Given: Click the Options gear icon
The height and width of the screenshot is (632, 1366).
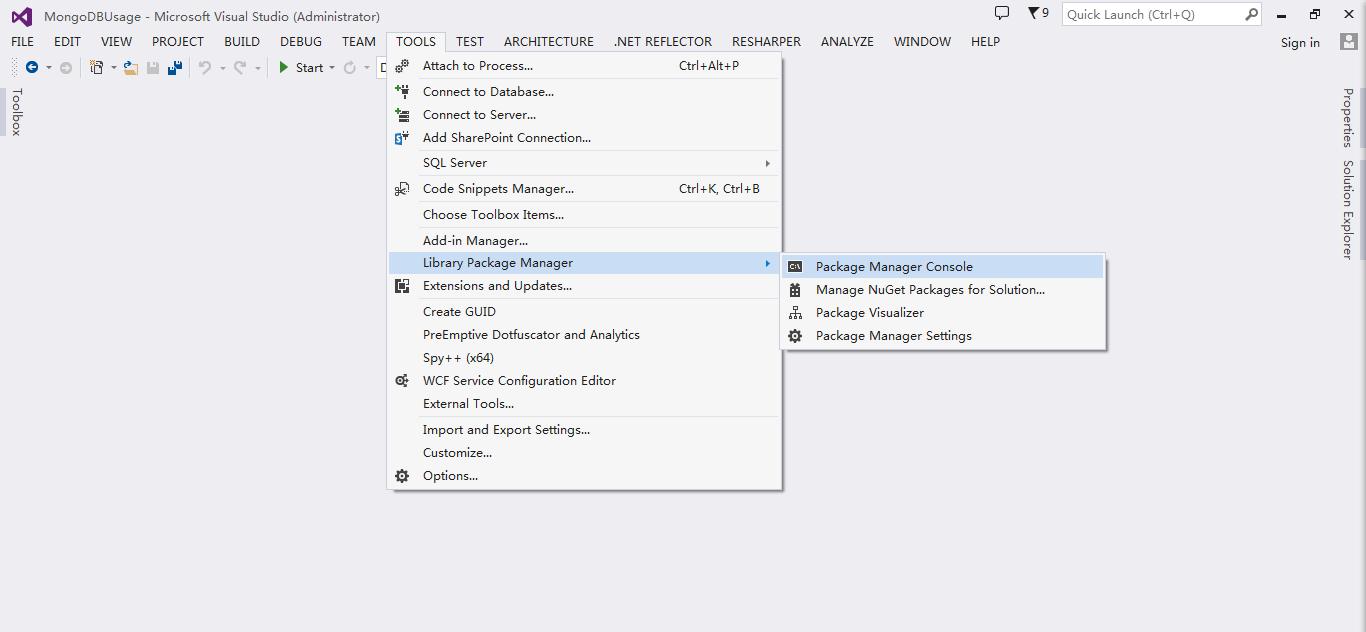Looking at the screenshot, I should (402, 476).
